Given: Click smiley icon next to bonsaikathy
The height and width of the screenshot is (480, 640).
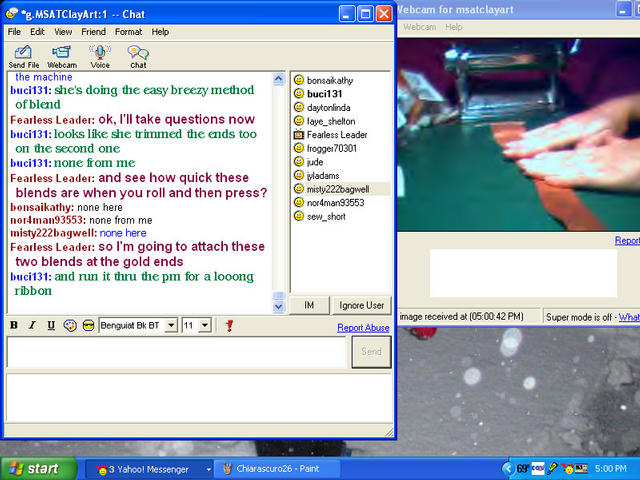Looking at the screenshot, I should (299, 80).
